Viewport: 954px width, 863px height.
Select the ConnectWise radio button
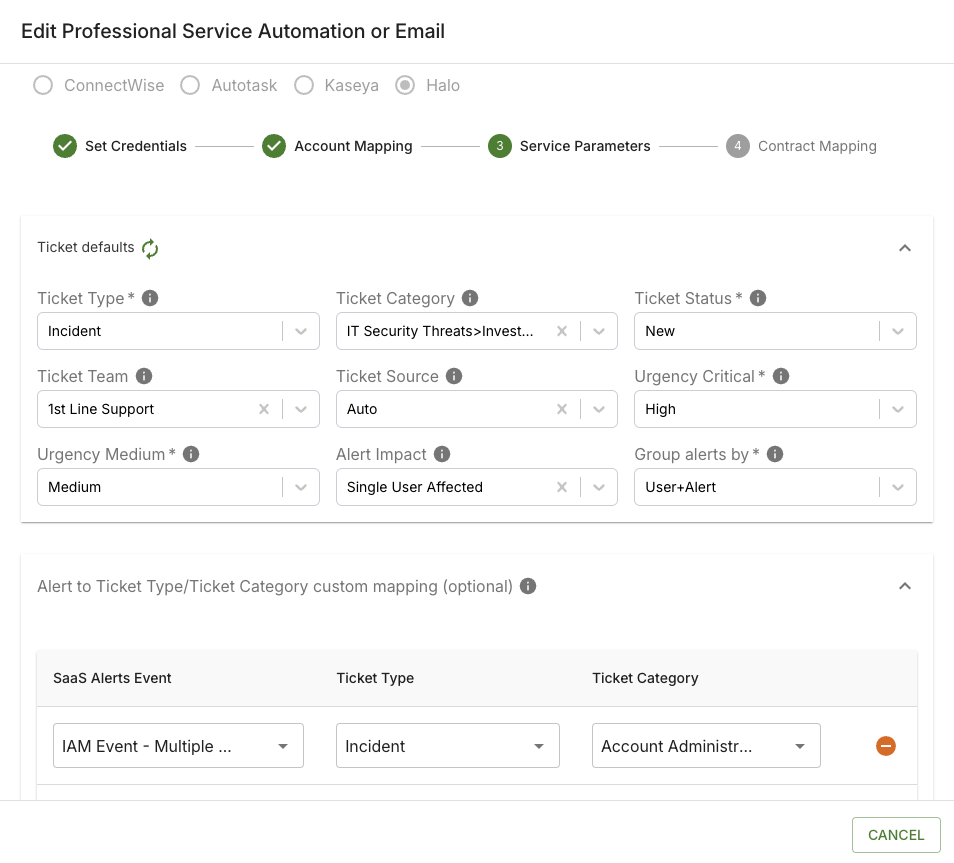point(43,86)
